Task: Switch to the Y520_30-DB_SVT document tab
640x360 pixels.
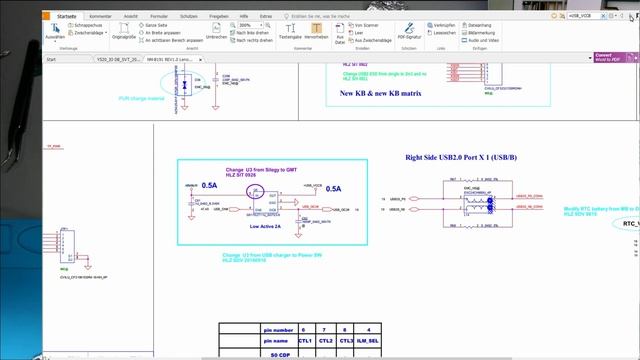Action: (x=118, y=60)
